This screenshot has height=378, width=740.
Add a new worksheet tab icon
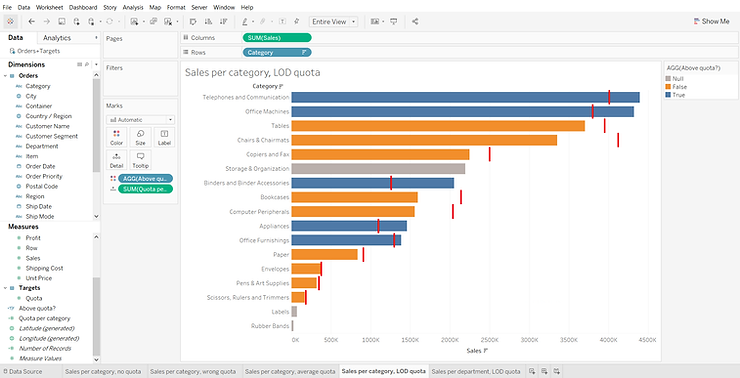click(532, 371)
